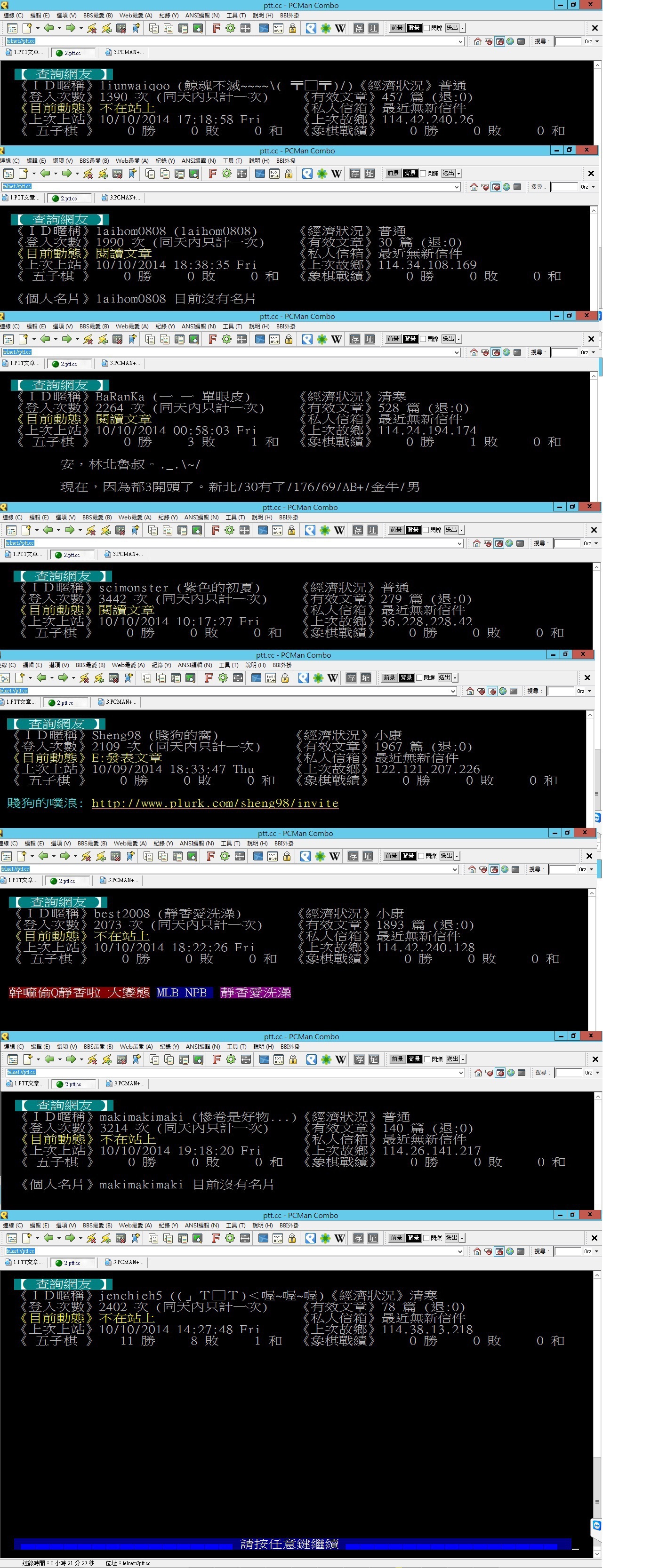The height and width of the screenshot is (1568, 659).
Task: Pick 背景 background color in BaRanKa window
Action: click(x=410, y=339)
